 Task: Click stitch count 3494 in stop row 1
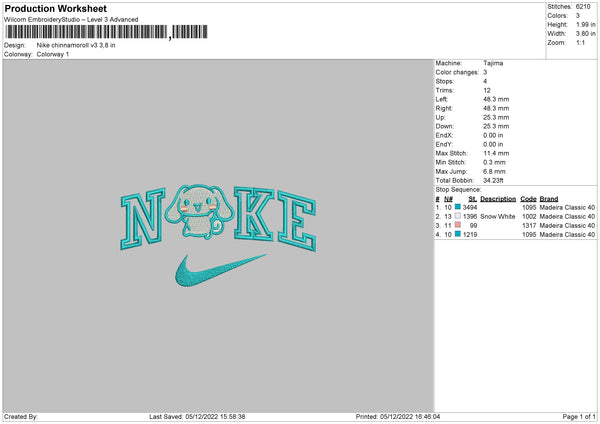(470, 207)
